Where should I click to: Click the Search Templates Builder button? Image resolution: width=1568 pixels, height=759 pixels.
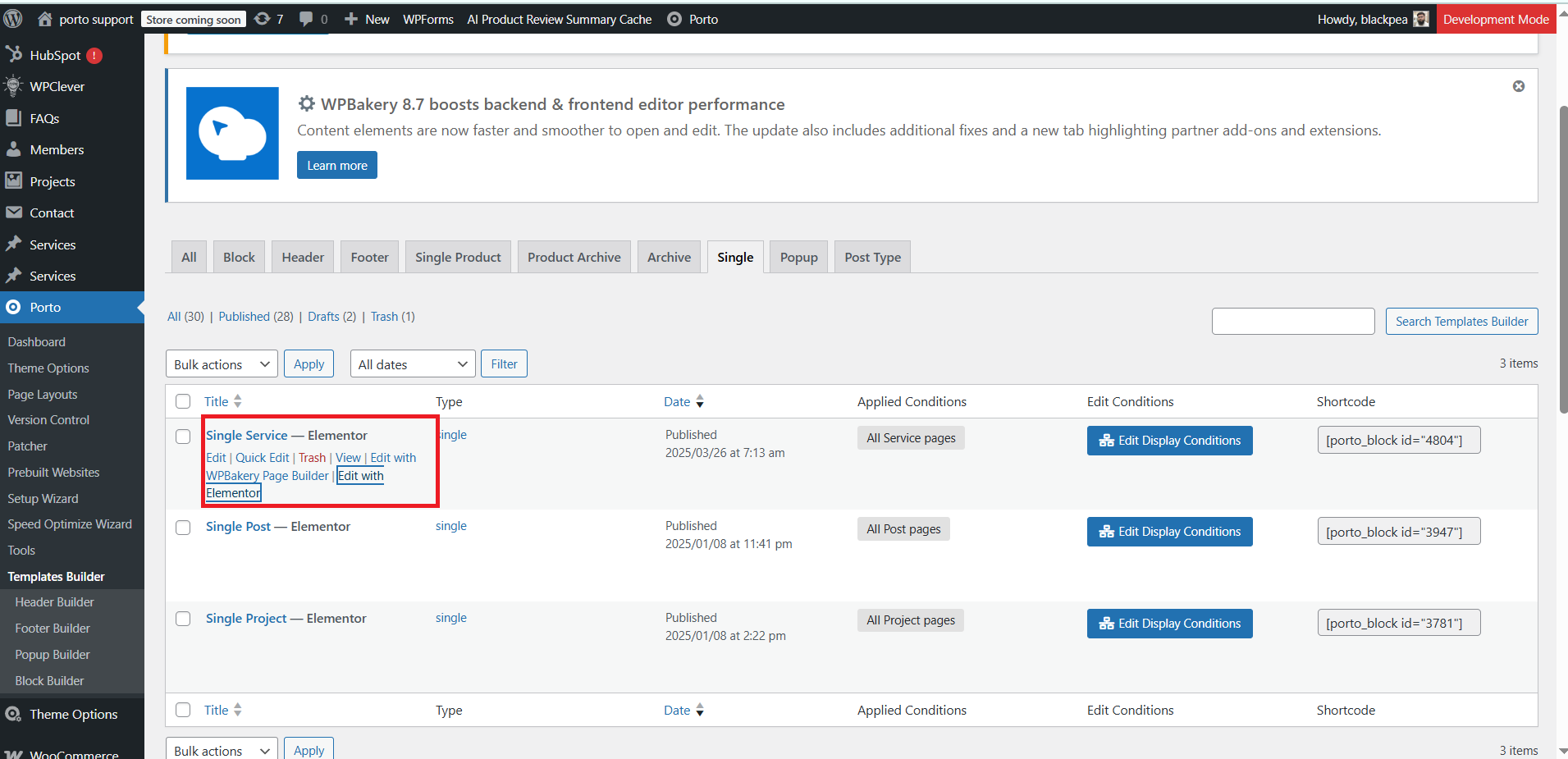tap(1461, 321)
